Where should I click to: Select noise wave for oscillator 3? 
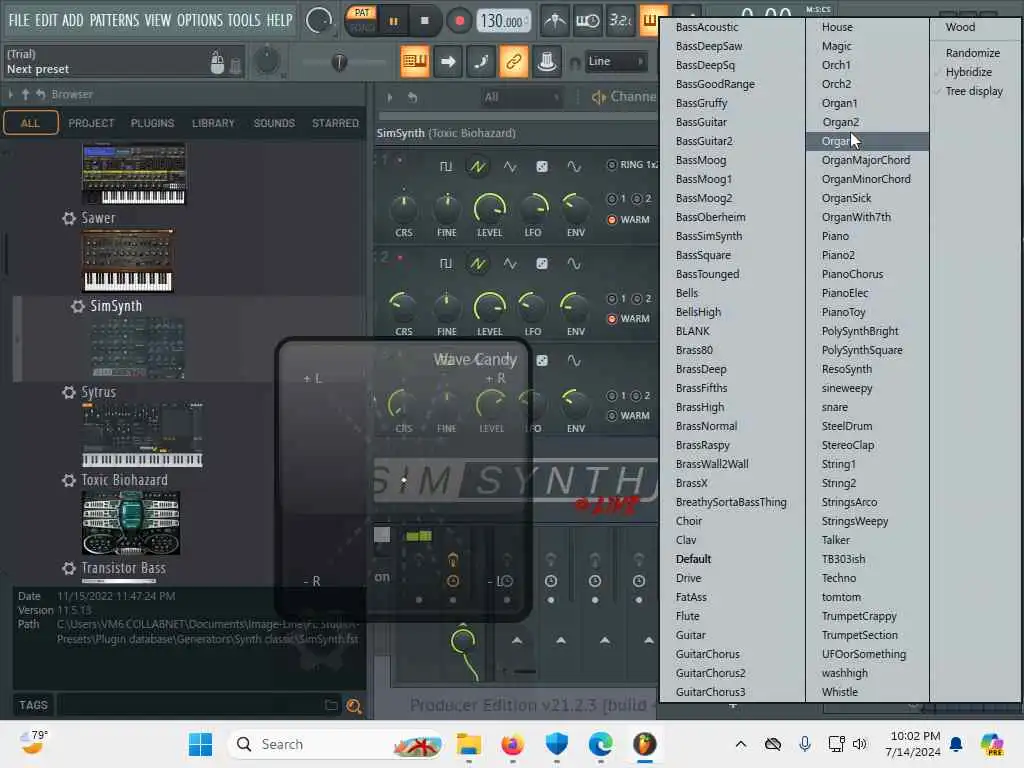pyautogui.click(x=542, y=360)
